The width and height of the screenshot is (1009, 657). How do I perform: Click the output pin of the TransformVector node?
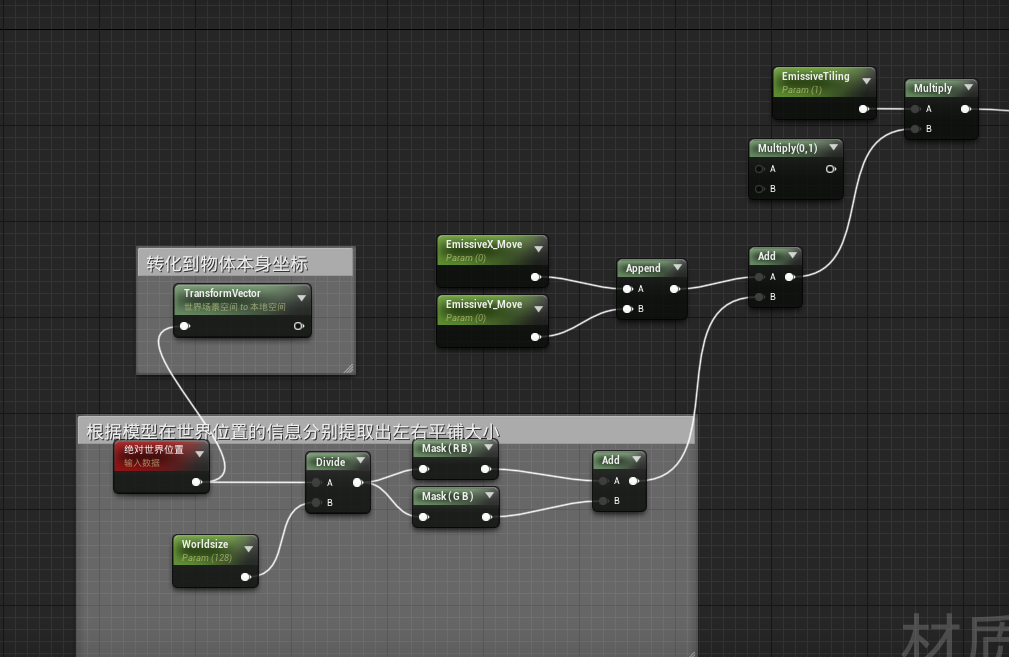298,326
